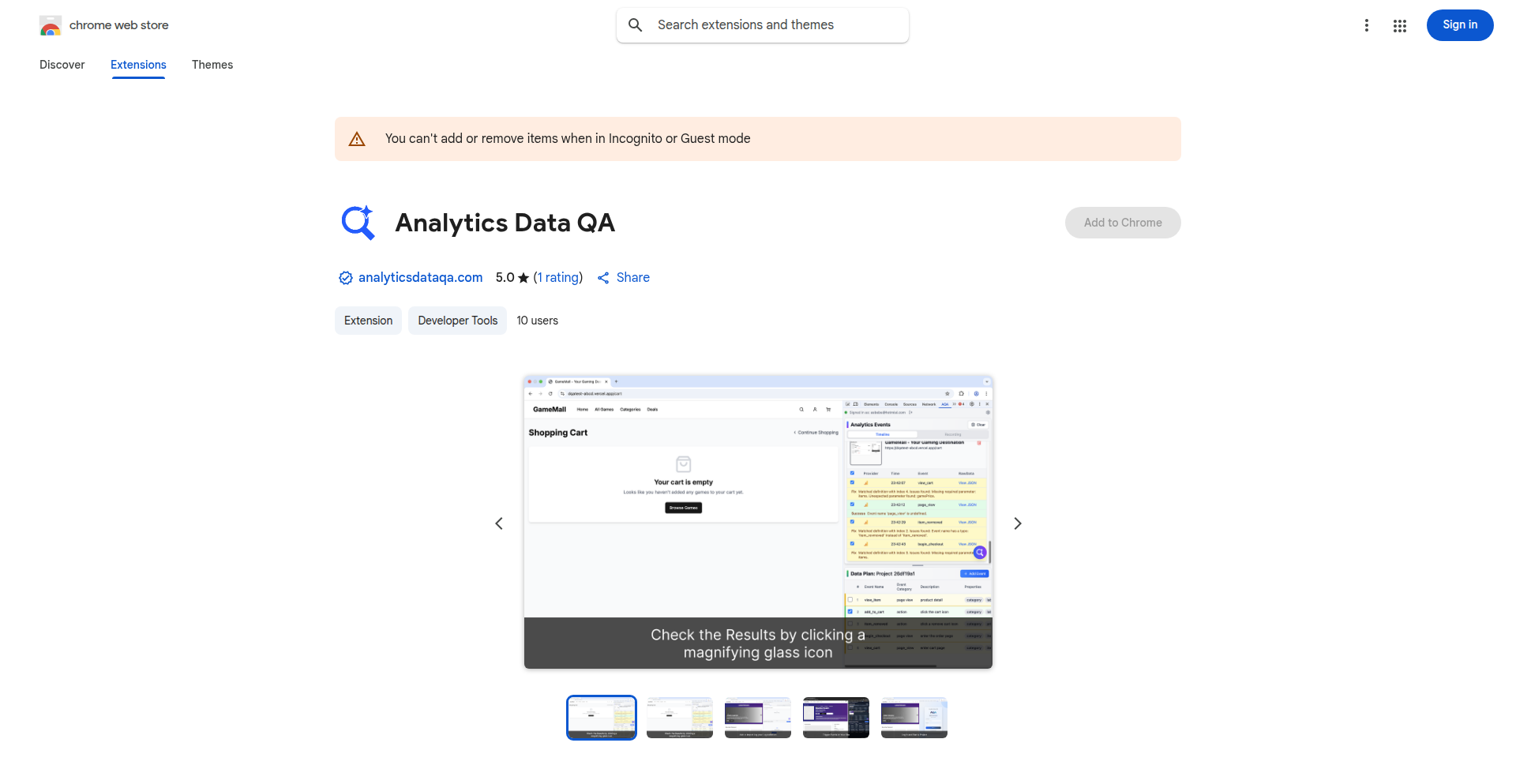Open the Google apps grid
This screenshot has width=1516, height=784.
coord(1400,25)
